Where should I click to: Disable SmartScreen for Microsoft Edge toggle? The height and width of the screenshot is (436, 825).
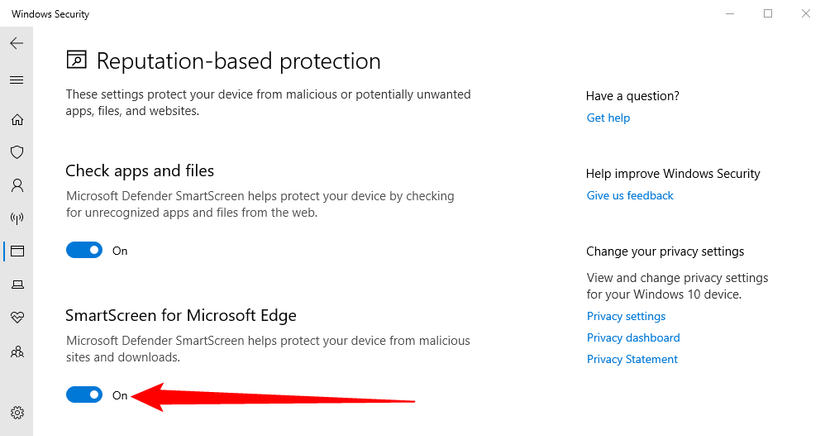[x=84, y=395]
